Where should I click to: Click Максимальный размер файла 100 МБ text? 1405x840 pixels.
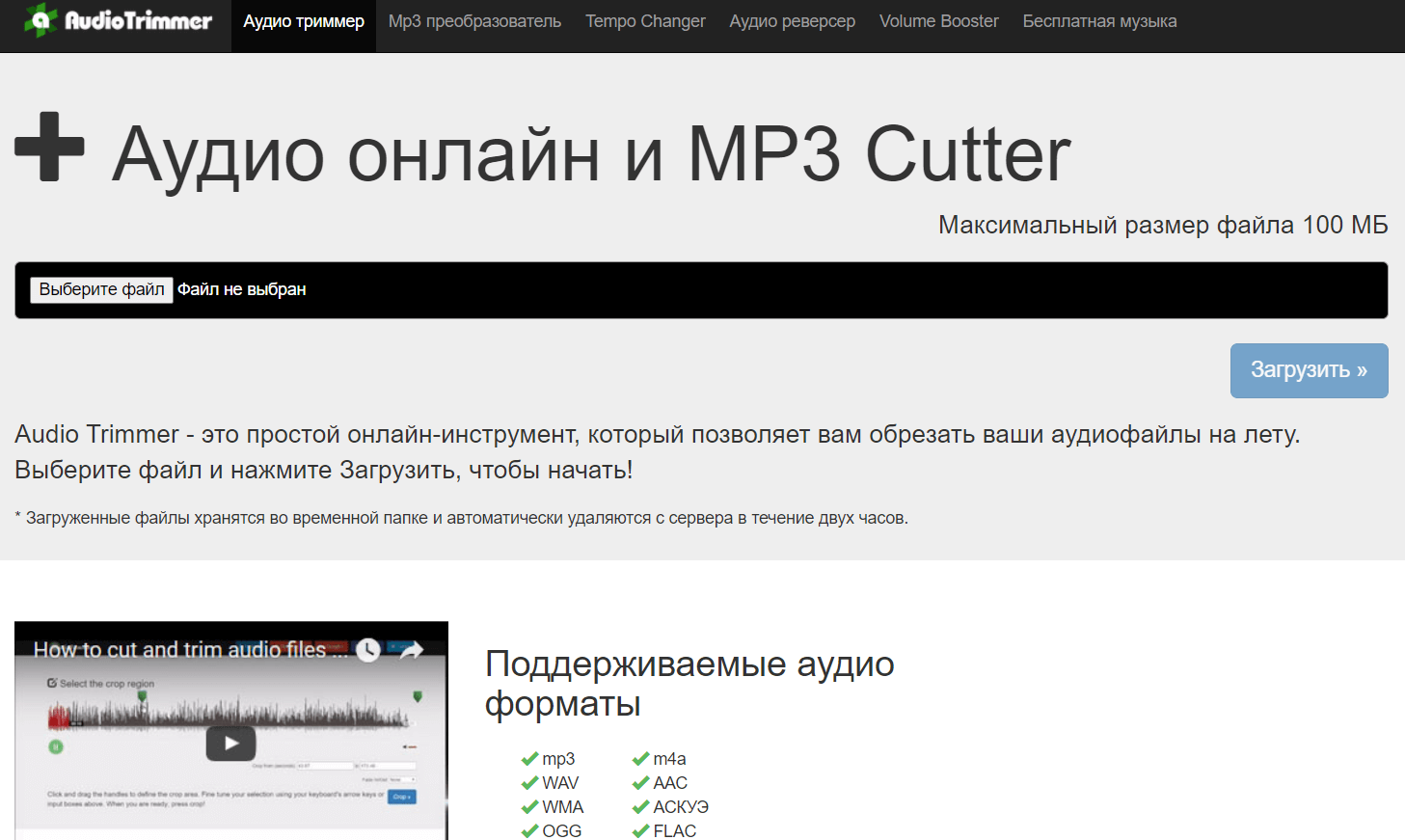coord(1163,226)
